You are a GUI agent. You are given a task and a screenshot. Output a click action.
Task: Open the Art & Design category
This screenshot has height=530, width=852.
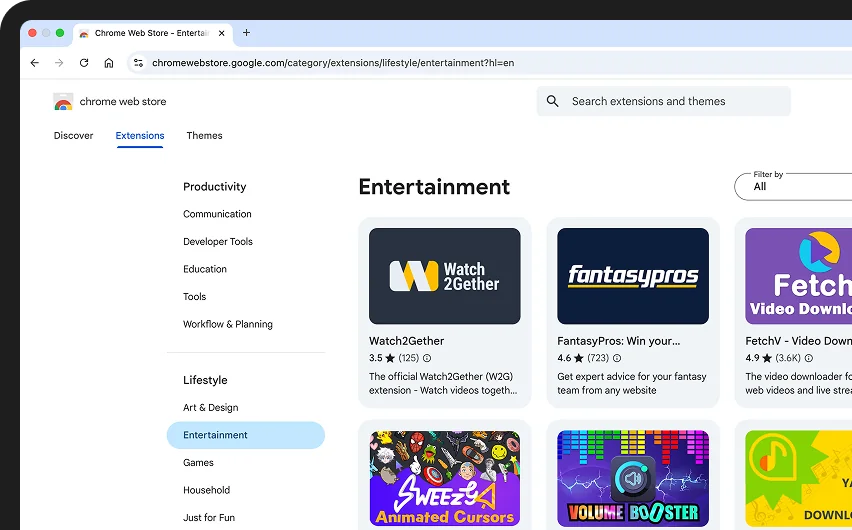pos(211,408)
